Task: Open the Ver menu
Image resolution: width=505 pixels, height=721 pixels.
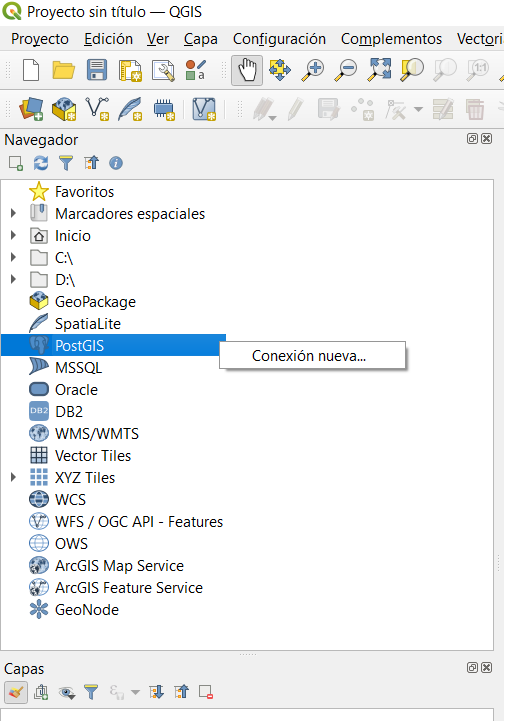Action: point(158,39)
